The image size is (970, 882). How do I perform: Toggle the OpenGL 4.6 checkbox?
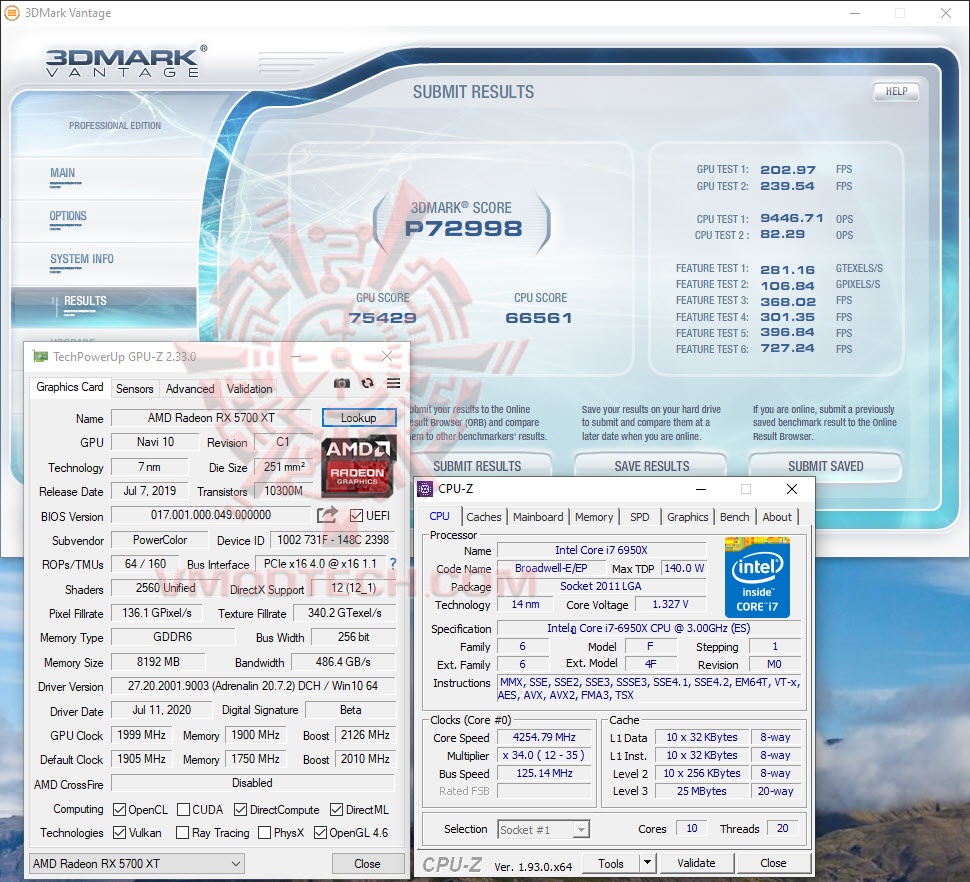point(320,833)
